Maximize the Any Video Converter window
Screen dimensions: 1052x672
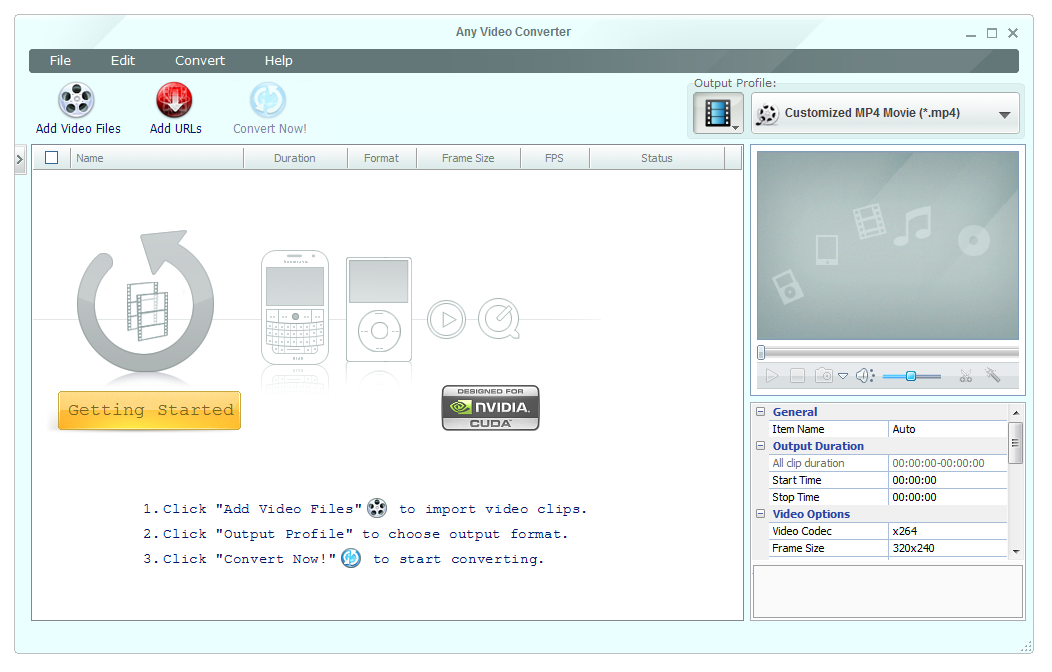[992, 33]
